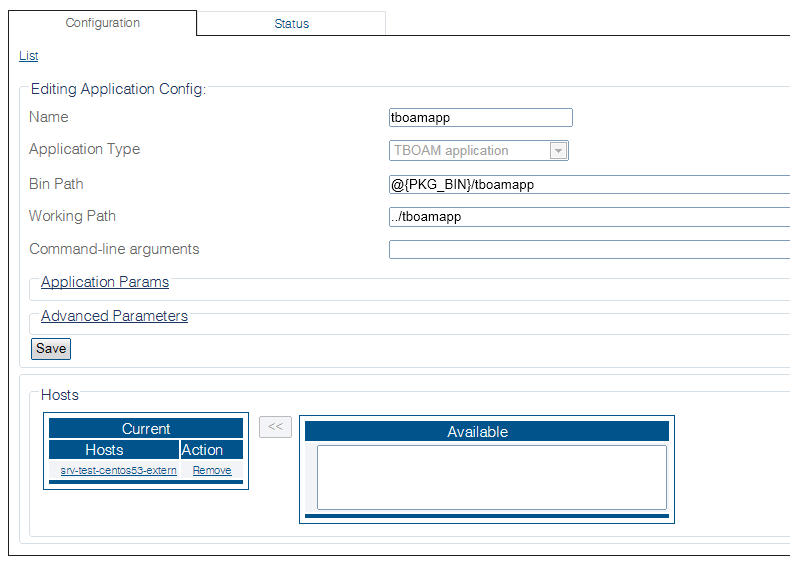790x569 pixels.
Task: Click the << move host button
Action: (x=275, y=427)
